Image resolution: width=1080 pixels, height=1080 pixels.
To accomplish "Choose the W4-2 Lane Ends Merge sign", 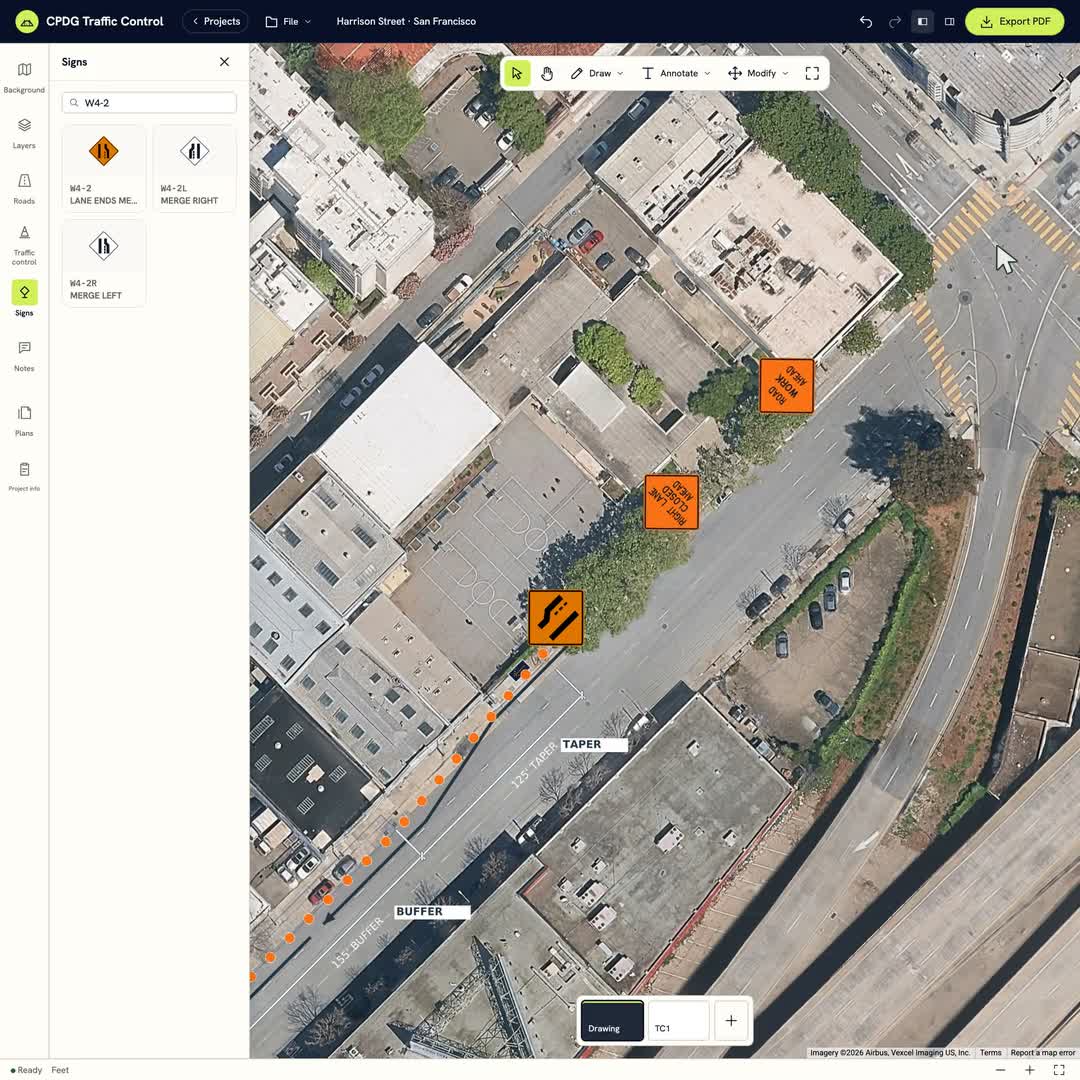I will [x=103, y=169].
